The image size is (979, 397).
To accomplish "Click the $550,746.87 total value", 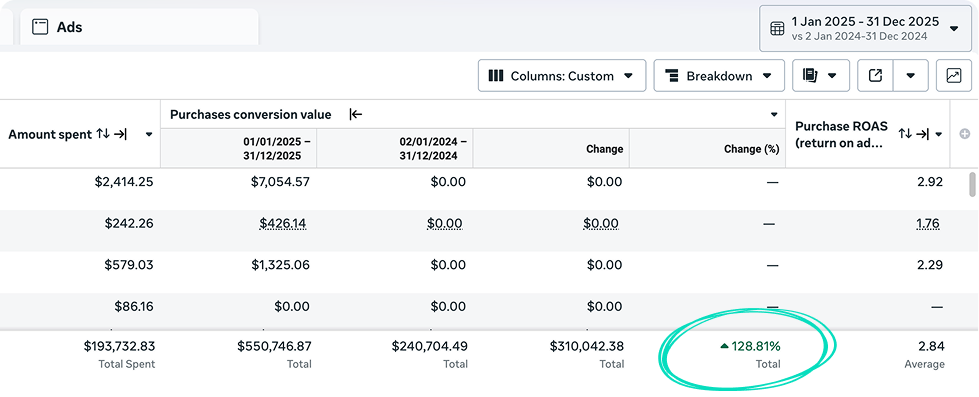I will tap(274, 346).
